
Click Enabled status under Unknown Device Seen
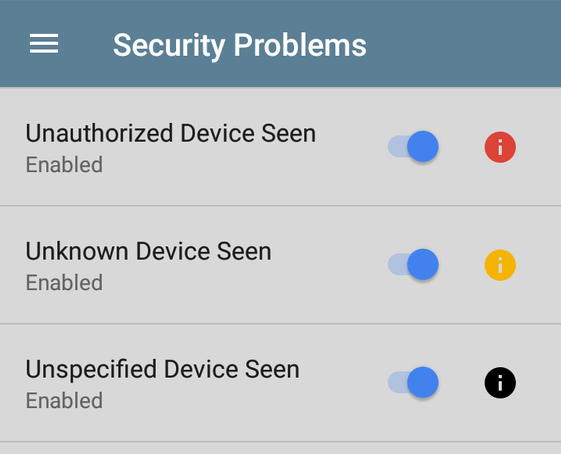pos(64,282)
